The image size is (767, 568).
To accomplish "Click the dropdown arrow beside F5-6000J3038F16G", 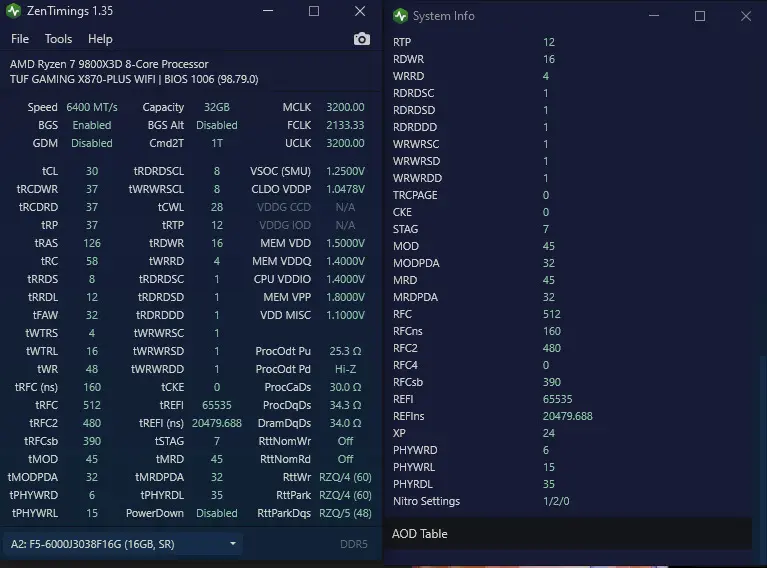I will [233, 544].
